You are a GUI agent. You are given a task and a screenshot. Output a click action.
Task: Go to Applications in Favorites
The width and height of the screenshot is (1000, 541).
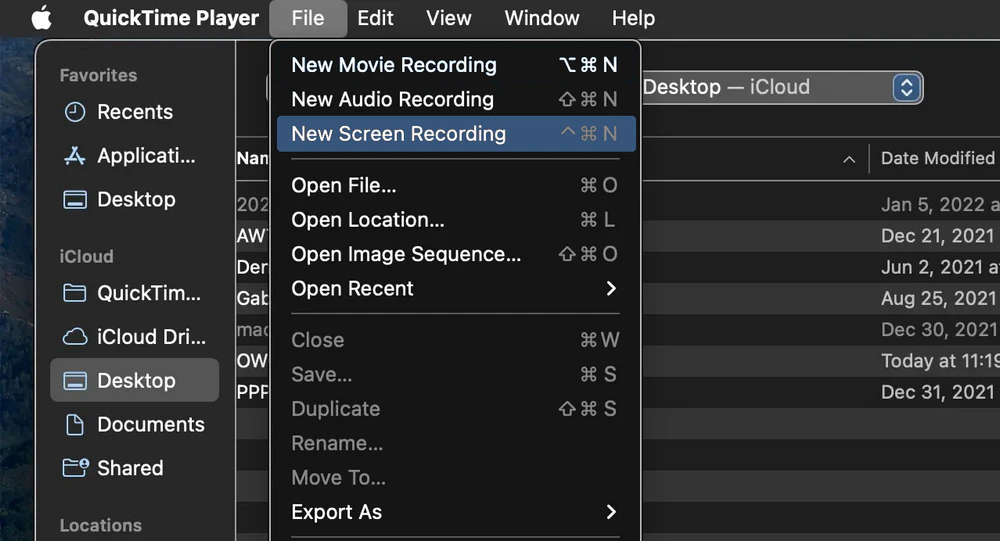click(135, 156)
